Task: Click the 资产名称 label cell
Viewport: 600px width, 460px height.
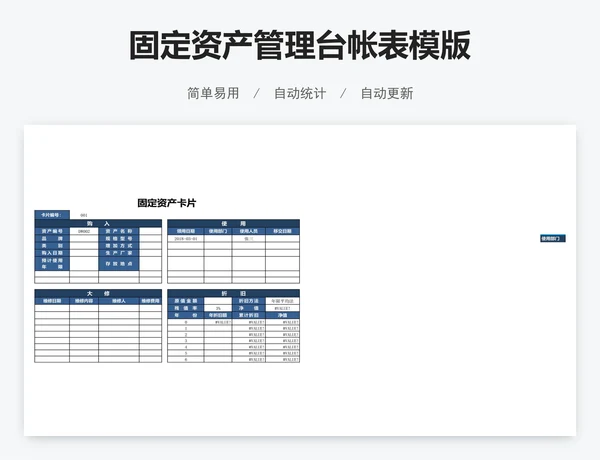Action: click(119, 231)
